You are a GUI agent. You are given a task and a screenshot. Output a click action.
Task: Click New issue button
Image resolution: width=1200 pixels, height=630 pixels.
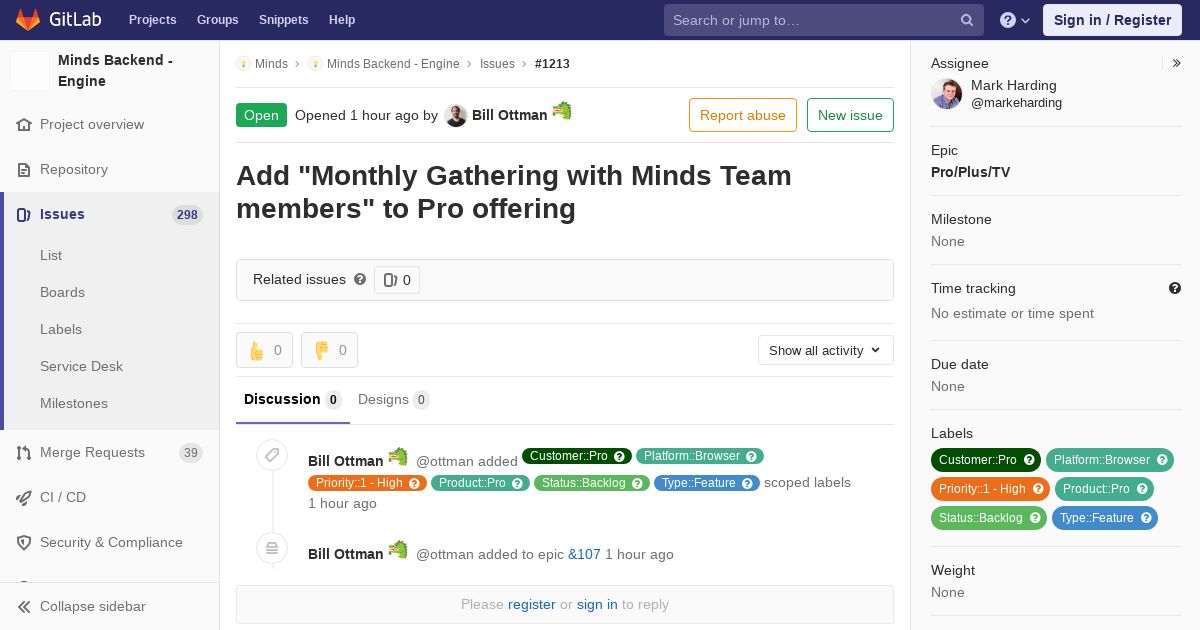tap(850, 115)
